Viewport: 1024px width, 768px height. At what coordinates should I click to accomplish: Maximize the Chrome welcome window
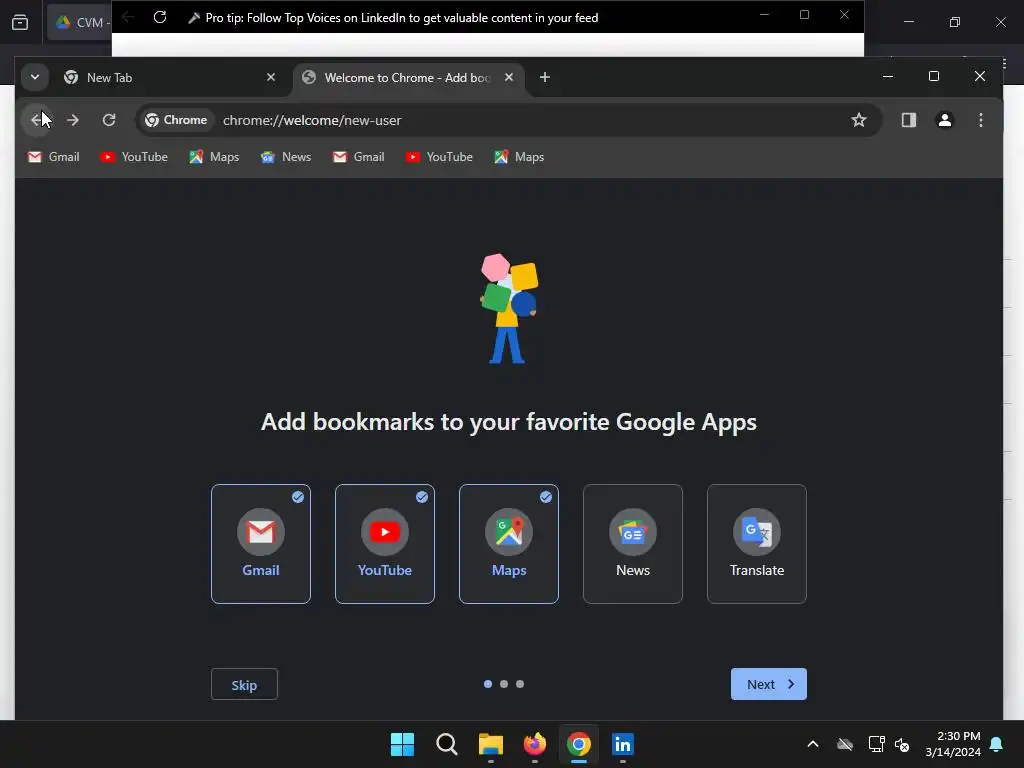[x=934, y=76]
